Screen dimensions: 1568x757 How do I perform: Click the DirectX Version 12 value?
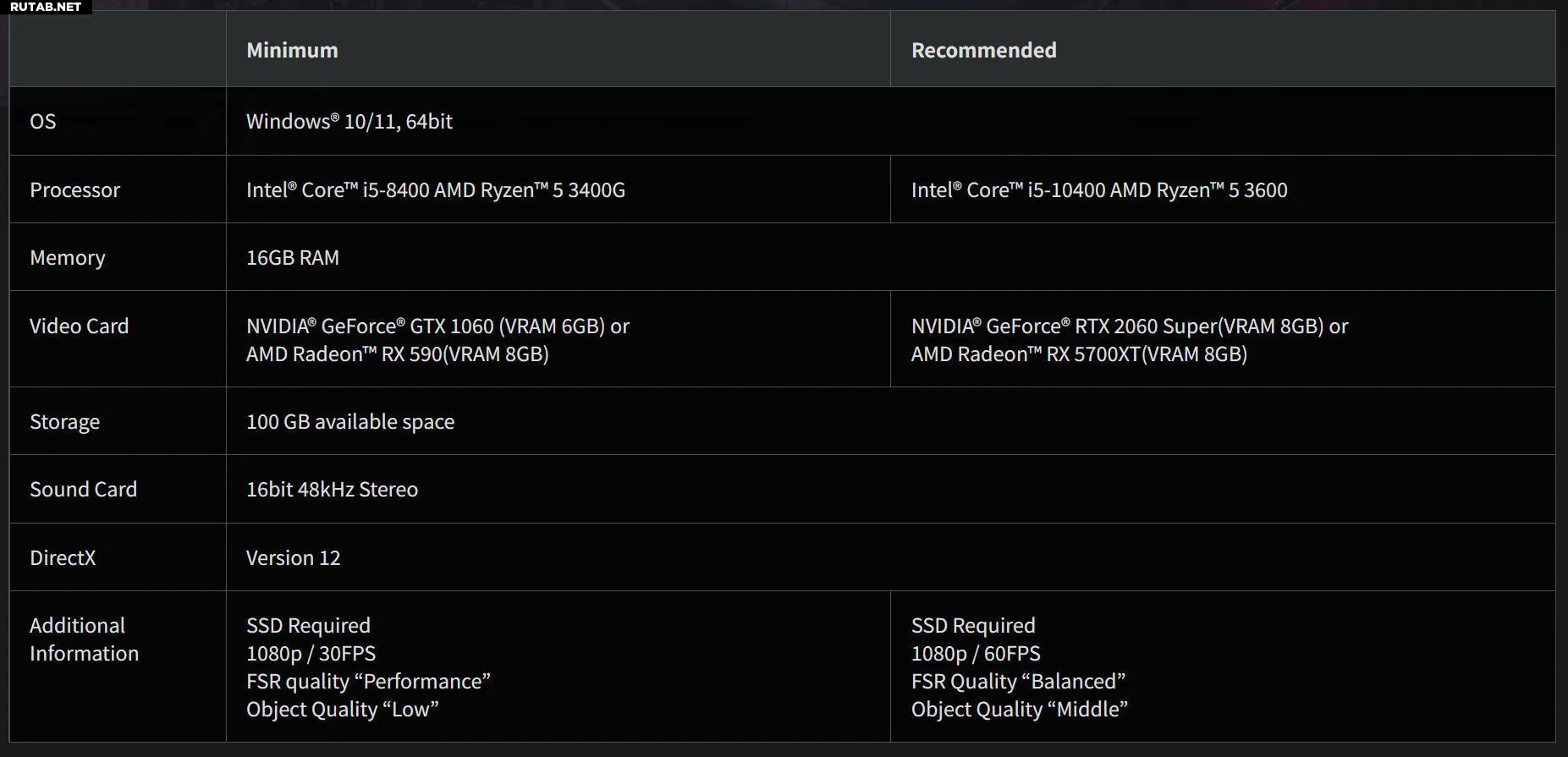pyautogui.click(x=293, y=558)
